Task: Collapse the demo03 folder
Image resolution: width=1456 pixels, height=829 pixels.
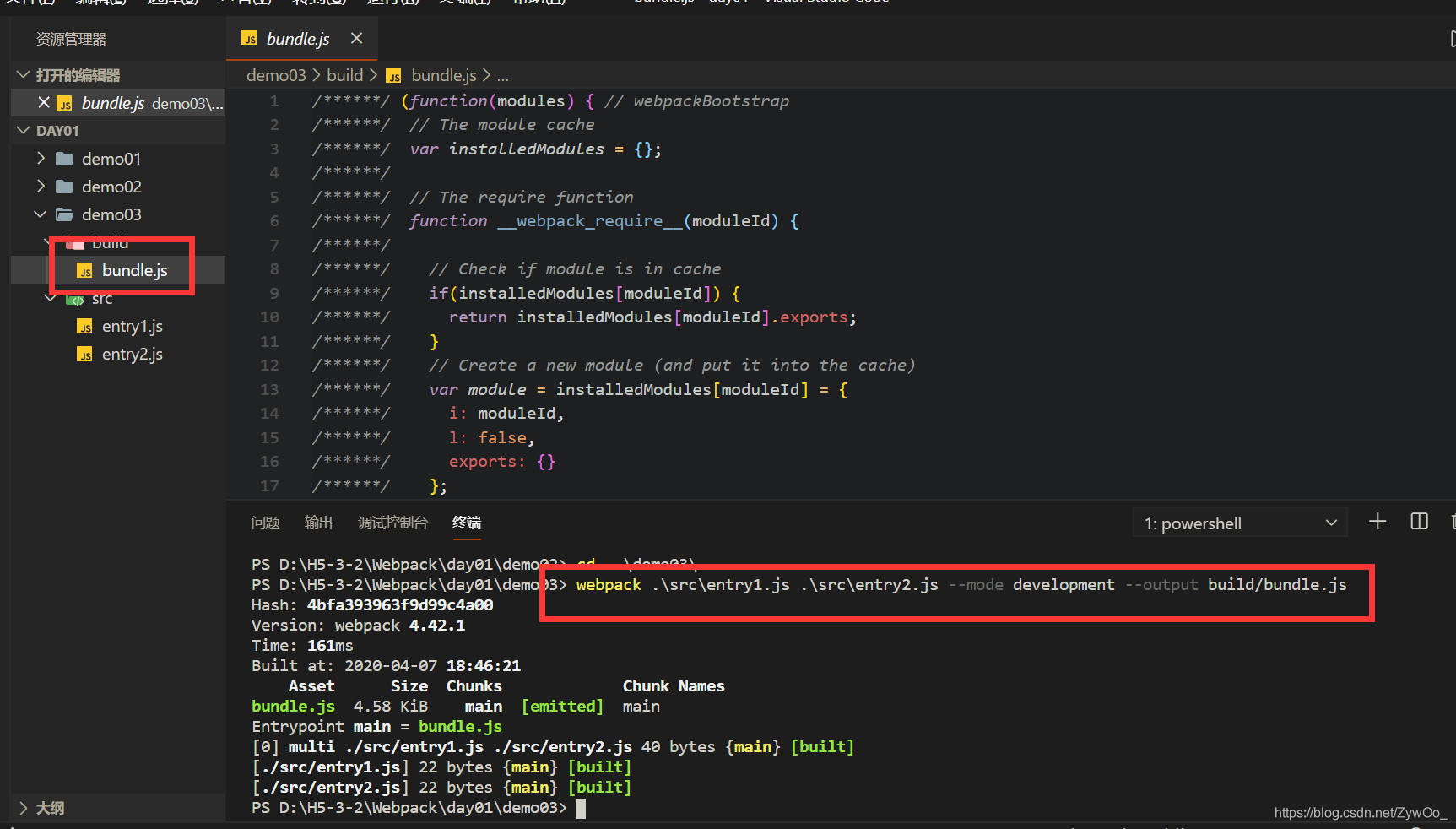Action: [40, 214]
